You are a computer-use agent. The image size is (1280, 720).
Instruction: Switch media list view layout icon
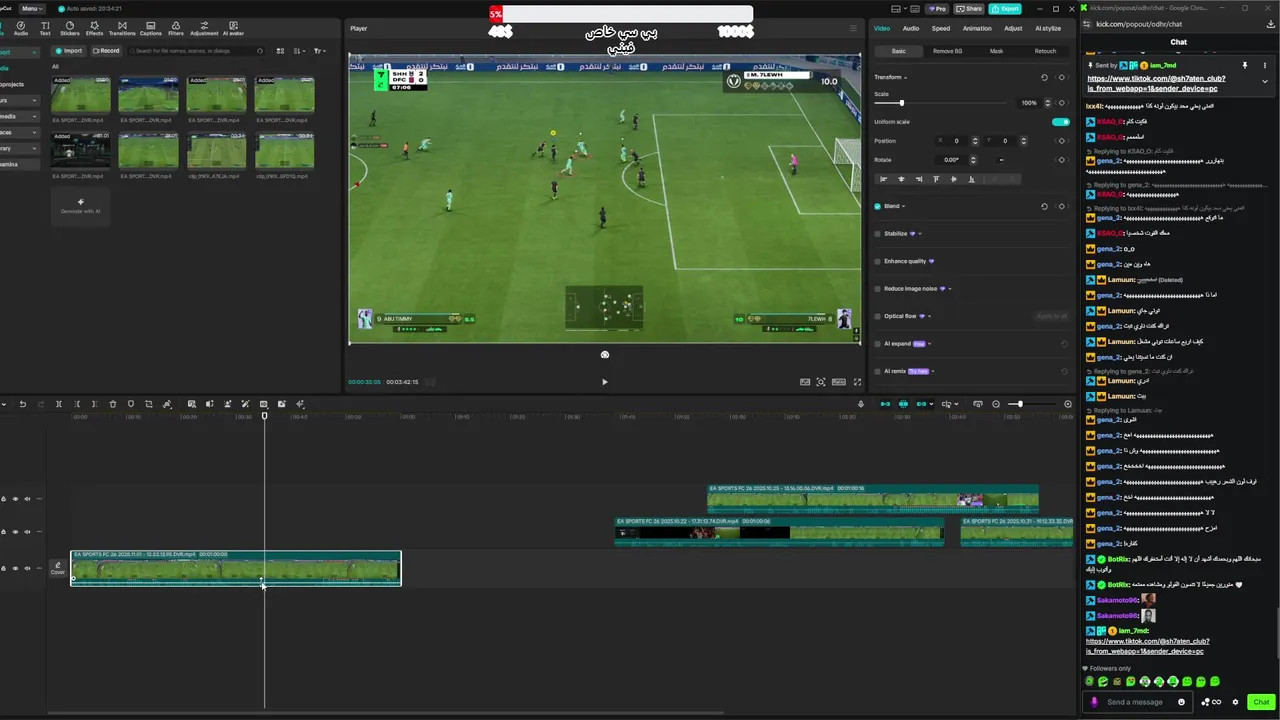tap(280, 51)
